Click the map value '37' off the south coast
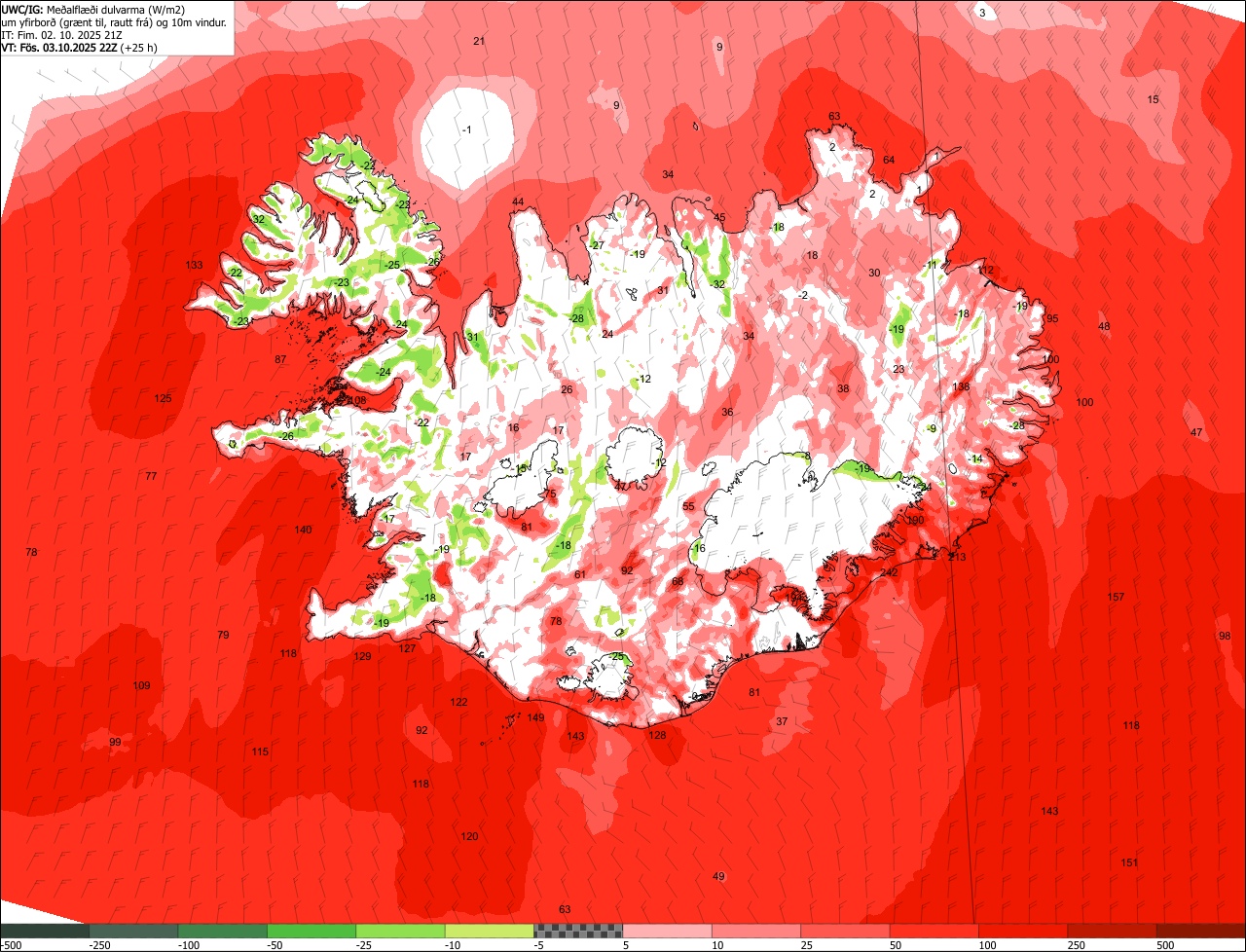This screenshot has height=952, width=1246. click(782, 722)
